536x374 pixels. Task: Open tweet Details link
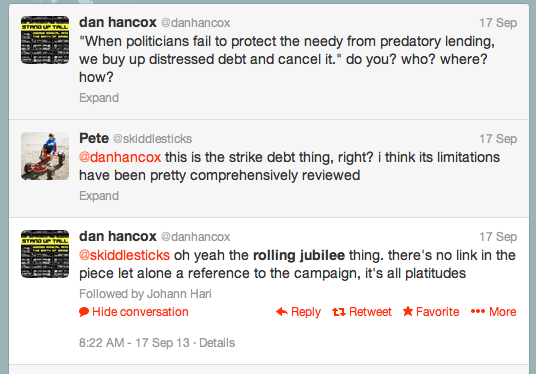[x=217, y=343]
